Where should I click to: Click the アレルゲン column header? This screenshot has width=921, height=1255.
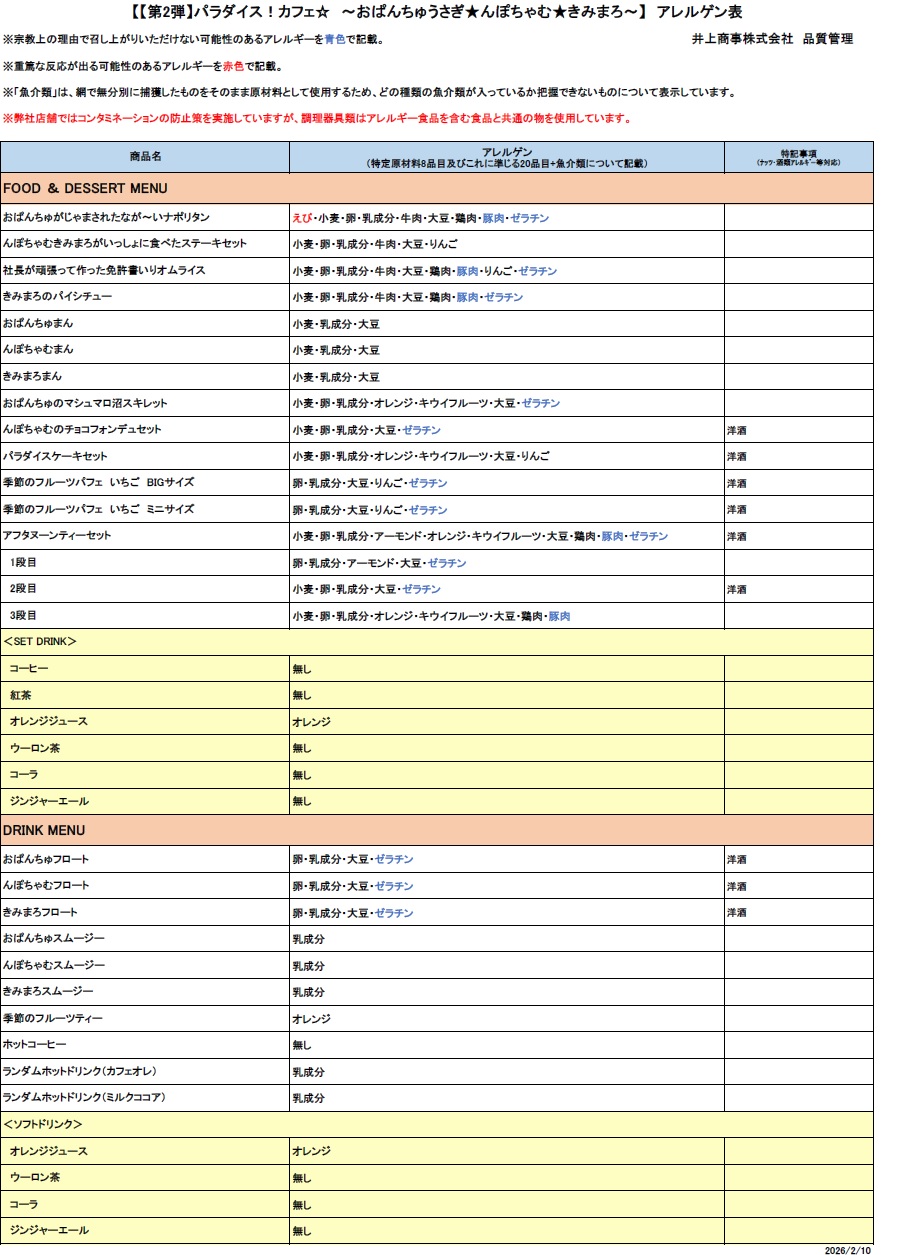[506, 157]
